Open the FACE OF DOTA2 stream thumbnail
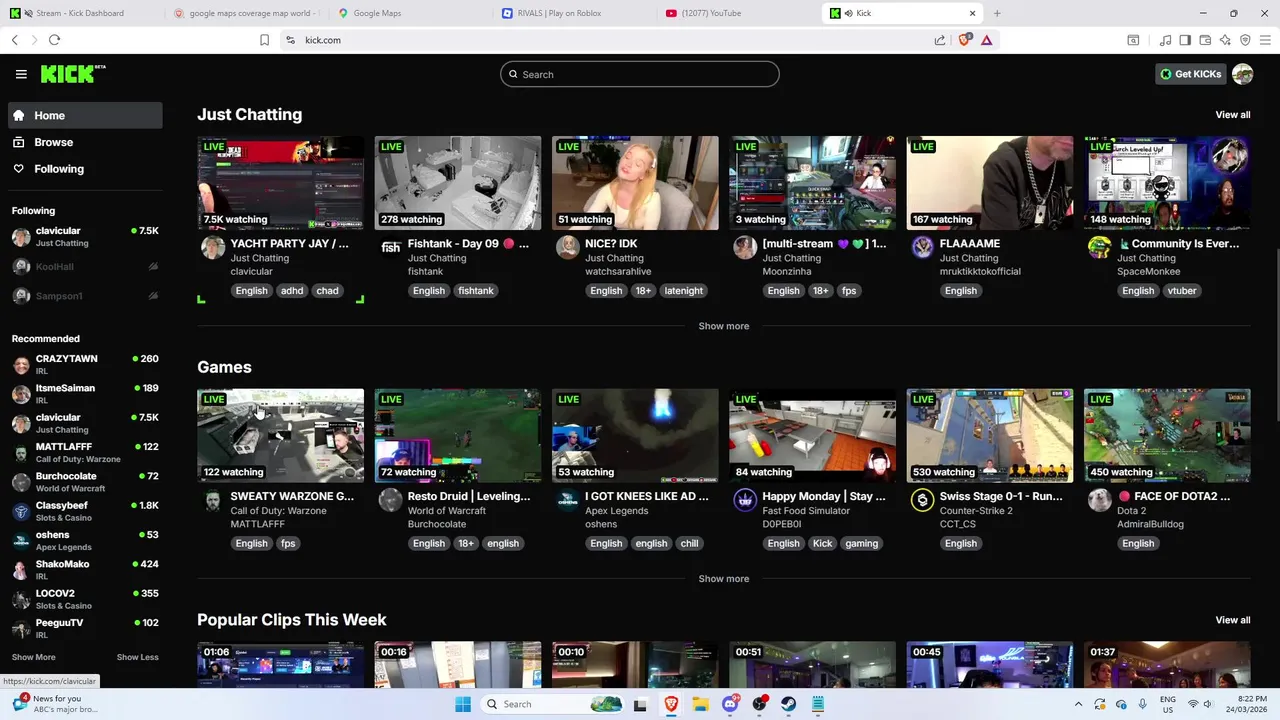This screenshot has width=1280, height=720. (x=1167, y=436)
